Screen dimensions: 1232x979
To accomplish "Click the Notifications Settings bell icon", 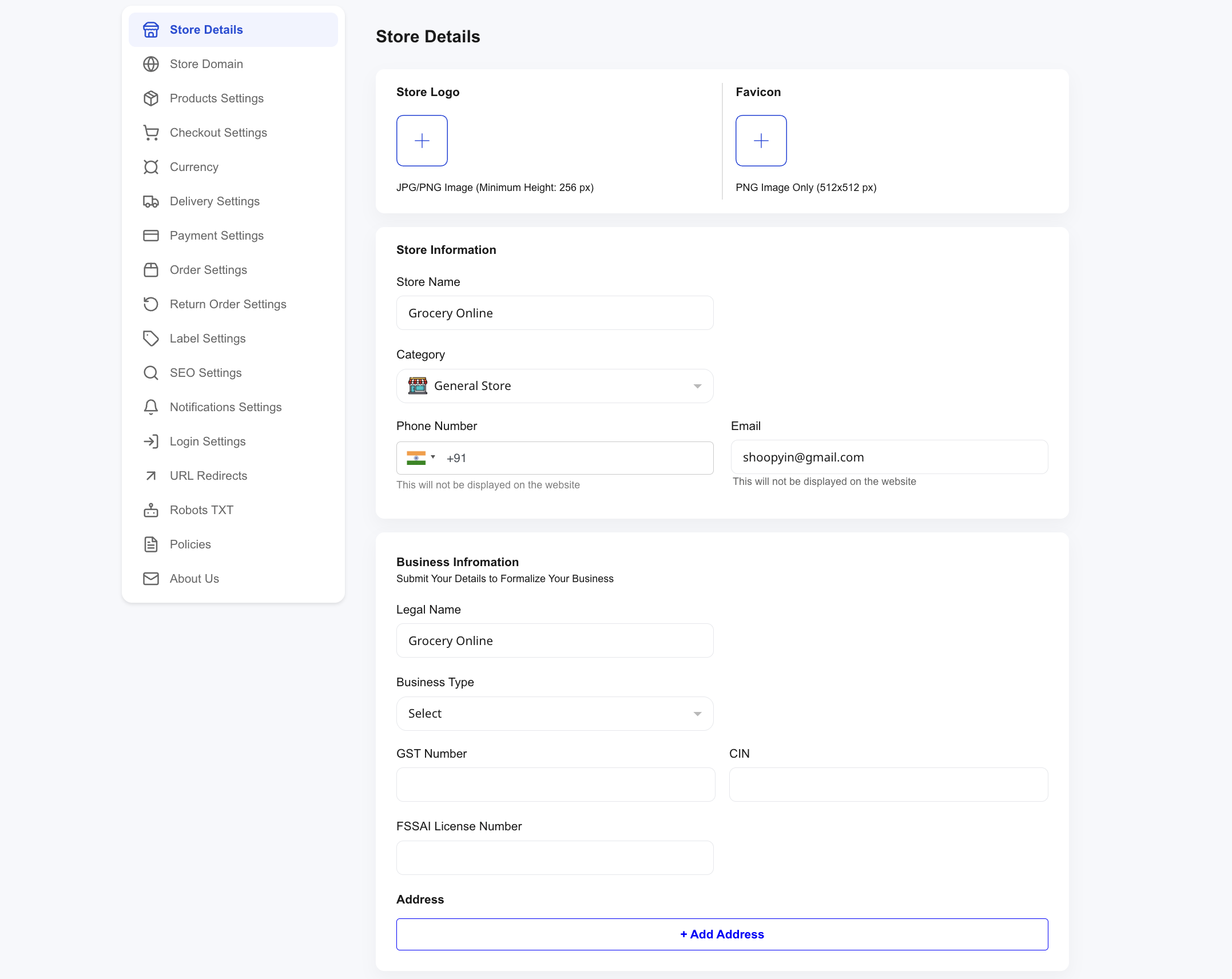I will point(151,407).
